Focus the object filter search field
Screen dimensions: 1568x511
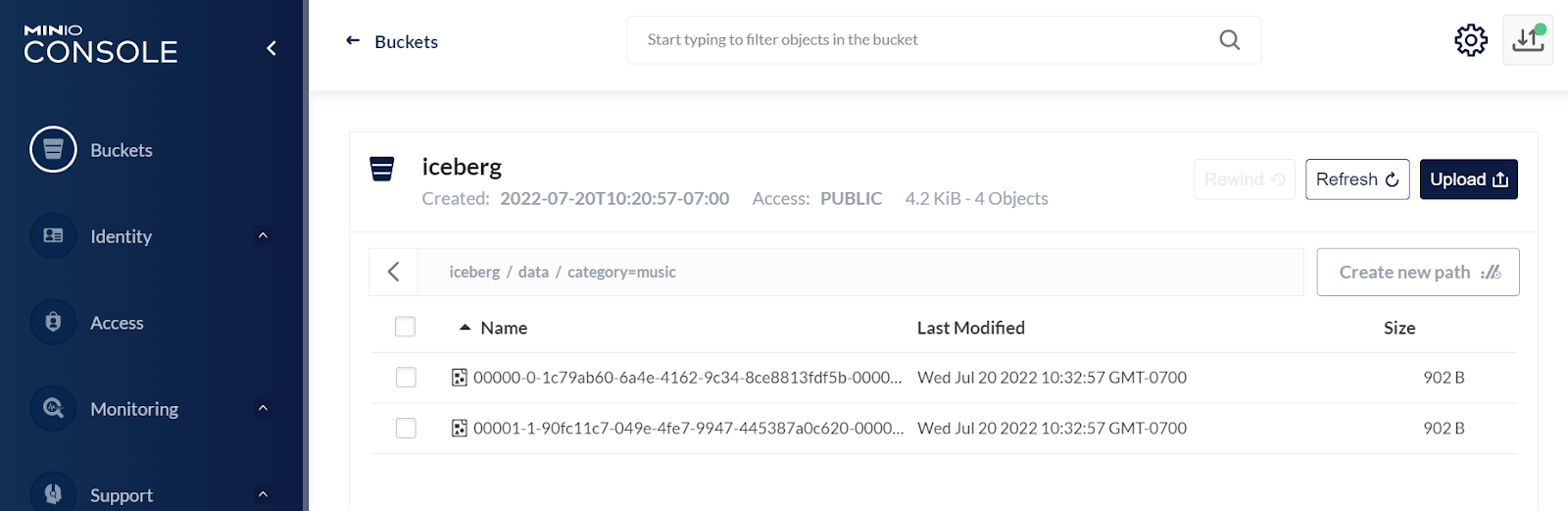point(921,40)
